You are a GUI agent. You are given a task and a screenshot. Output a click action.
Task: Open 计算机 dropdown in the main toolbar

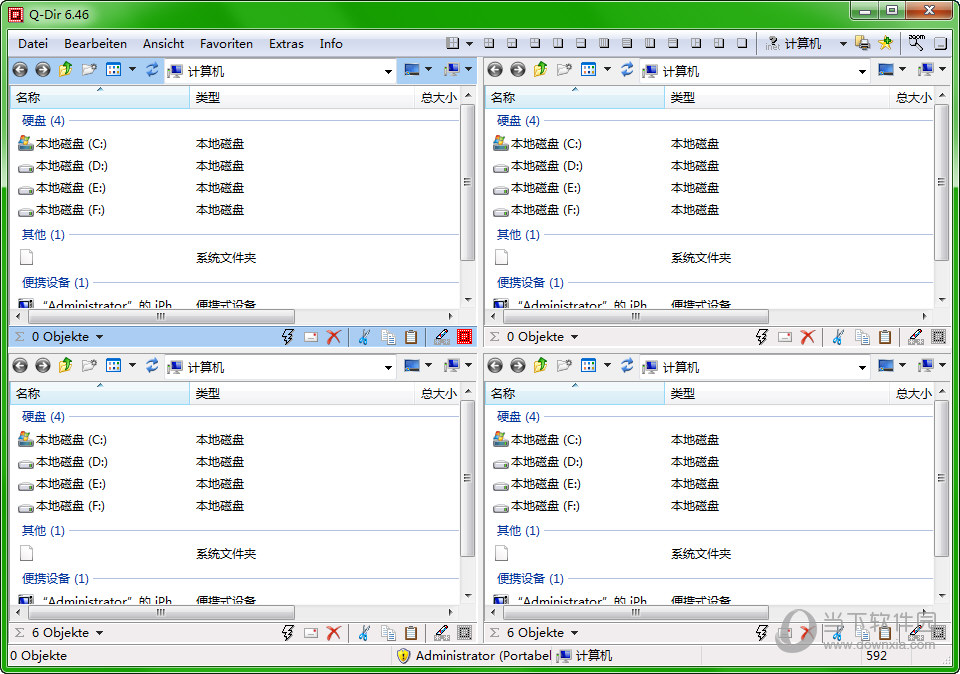pyautogui.click(x=843, y=43)
